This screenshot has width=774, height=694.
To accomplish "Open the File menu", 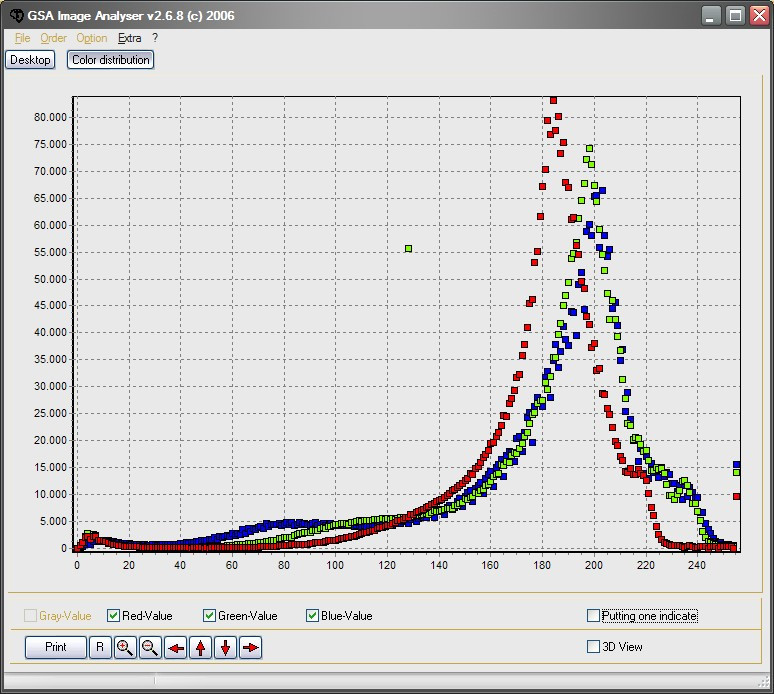I will 23,38.
